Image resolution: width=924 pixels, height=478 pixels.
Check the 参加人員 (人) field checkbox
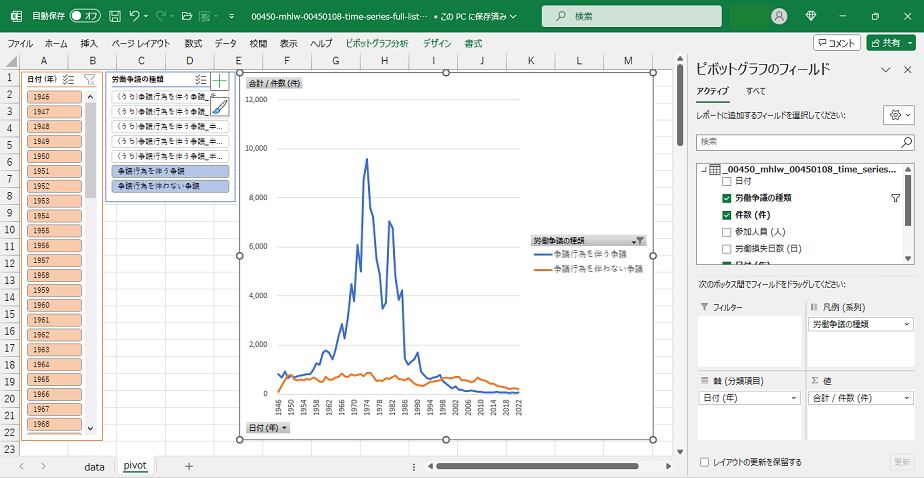727,232
